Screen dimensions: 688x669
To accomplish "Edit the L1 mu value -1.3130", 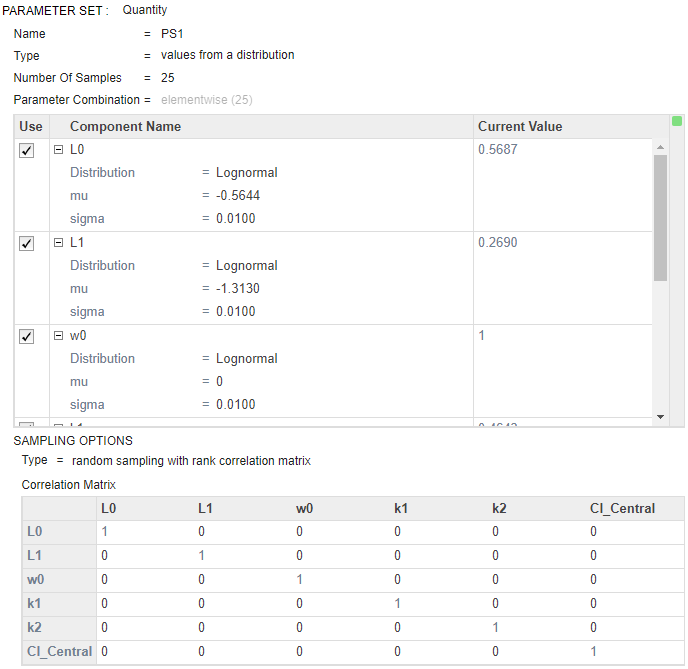I will point(238,289).
